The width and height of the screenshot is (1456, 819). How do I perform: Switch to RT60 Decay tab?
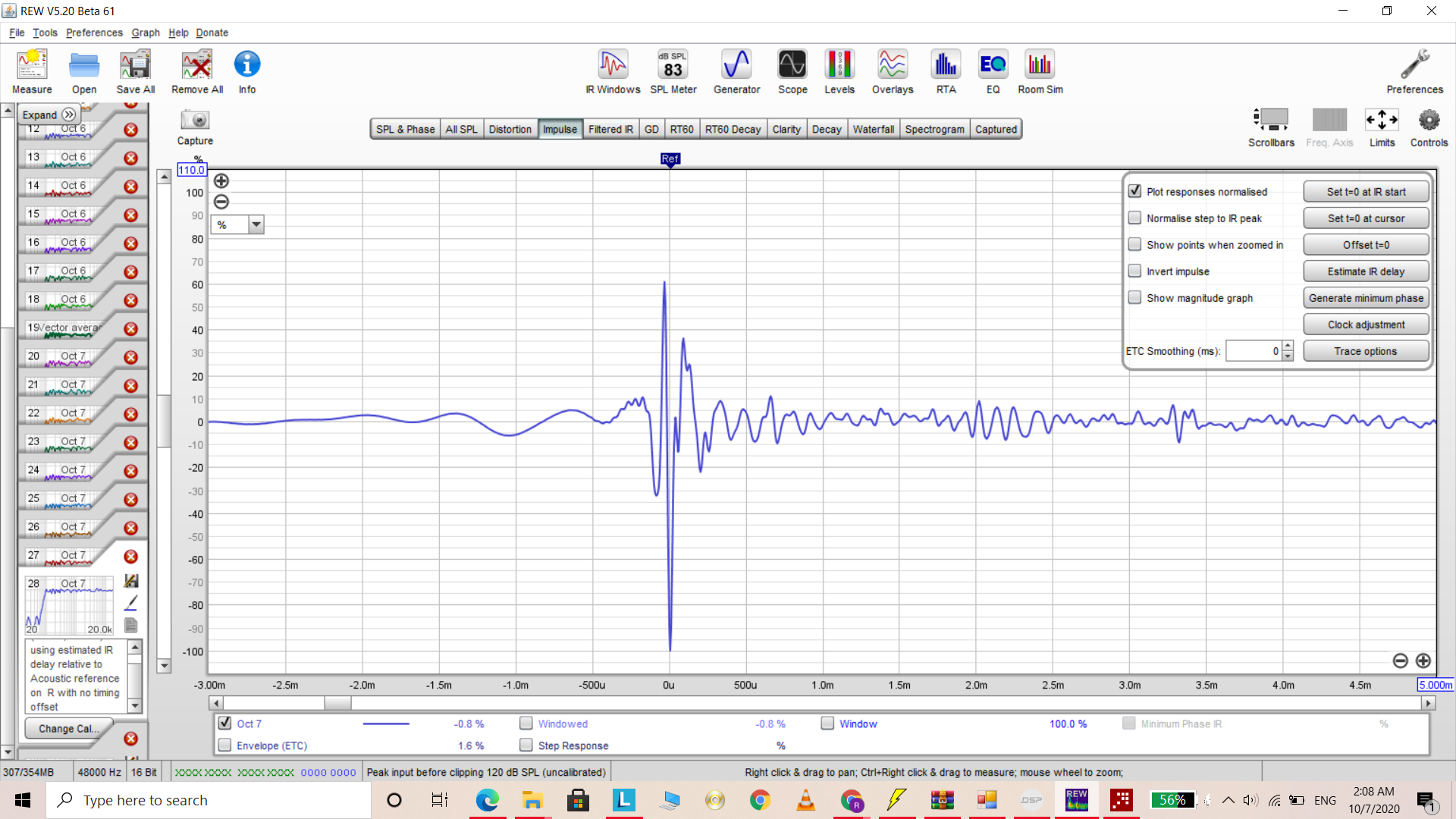tap(733, 129)
